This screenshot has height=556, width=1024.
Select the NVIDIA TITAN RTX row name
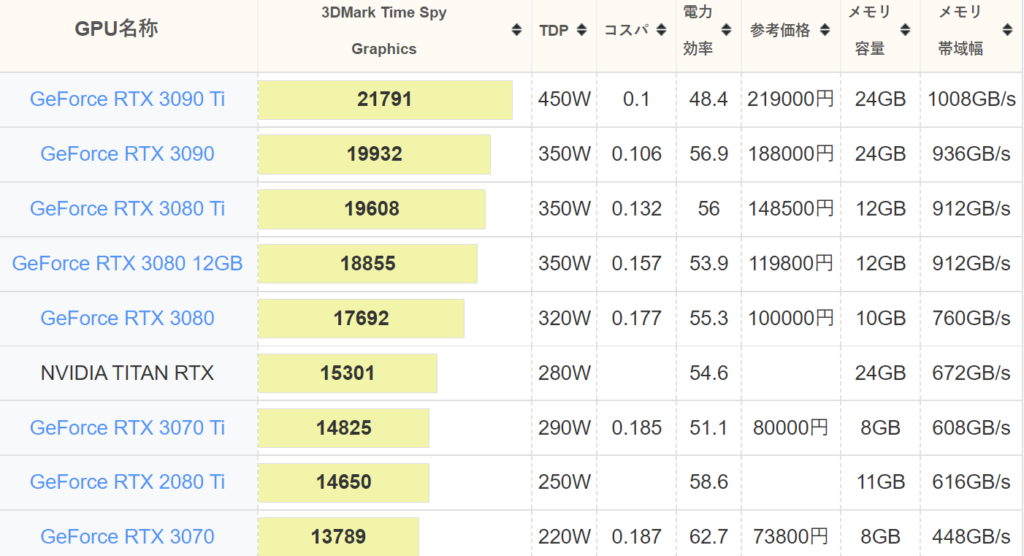tap(127, 372)
